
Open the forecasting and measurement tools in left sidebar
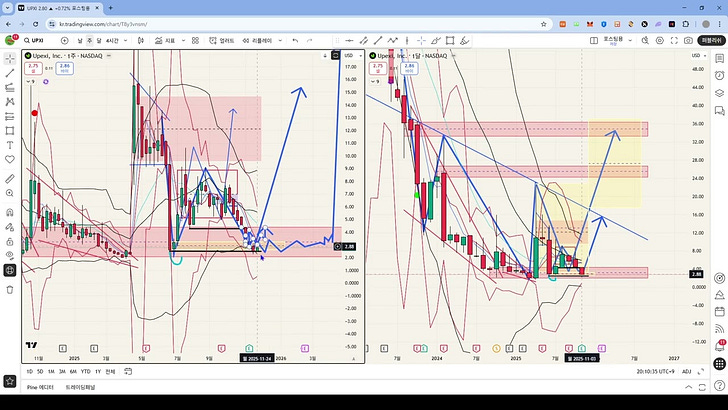(10, 116)
